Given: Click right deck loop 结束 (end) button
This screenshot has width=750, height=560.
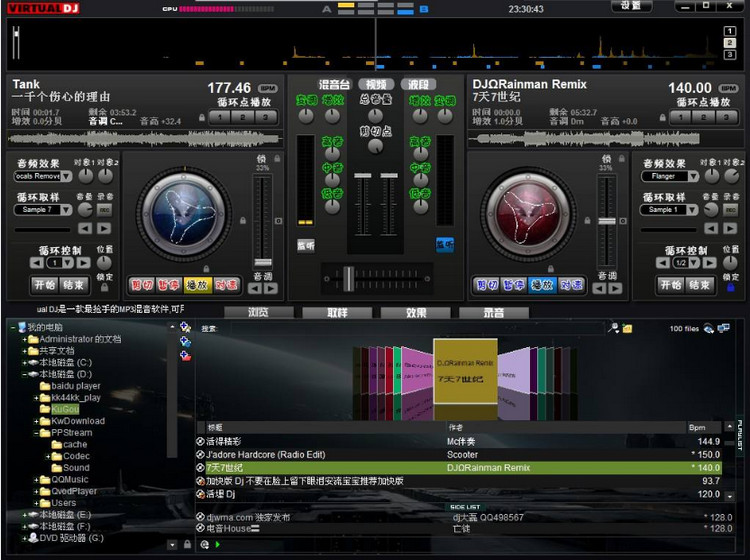Looking at the screenshot, I should point(699,285).
